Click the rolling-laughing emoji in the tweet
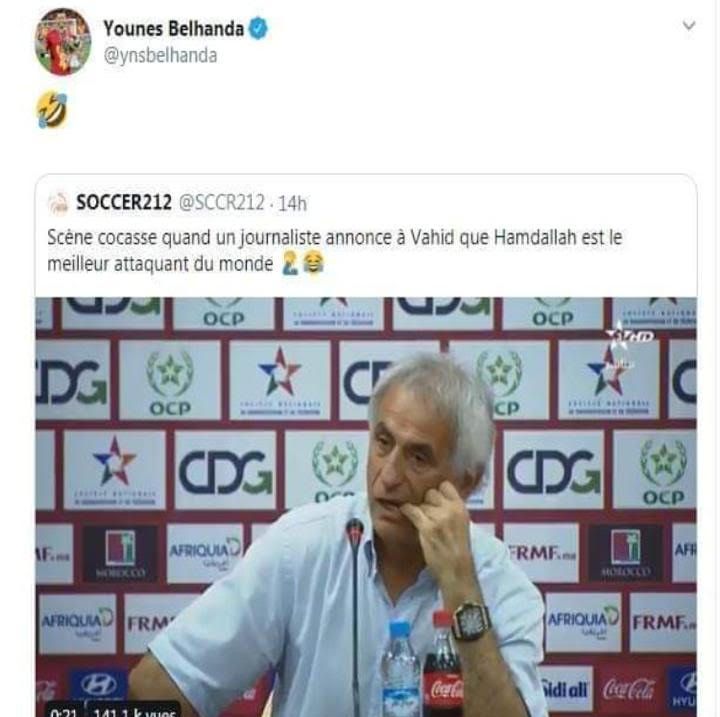720x717 pixels. click(52, 109)
